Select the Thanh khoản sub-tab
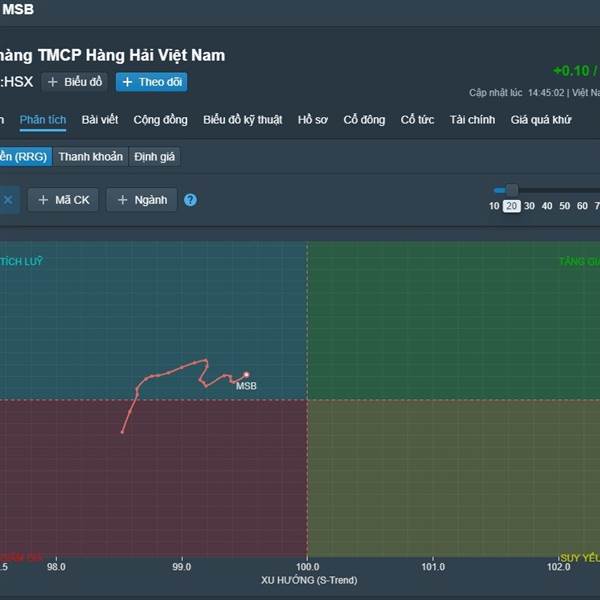Viewport: 600px width, 600px height. click(91, 157)
